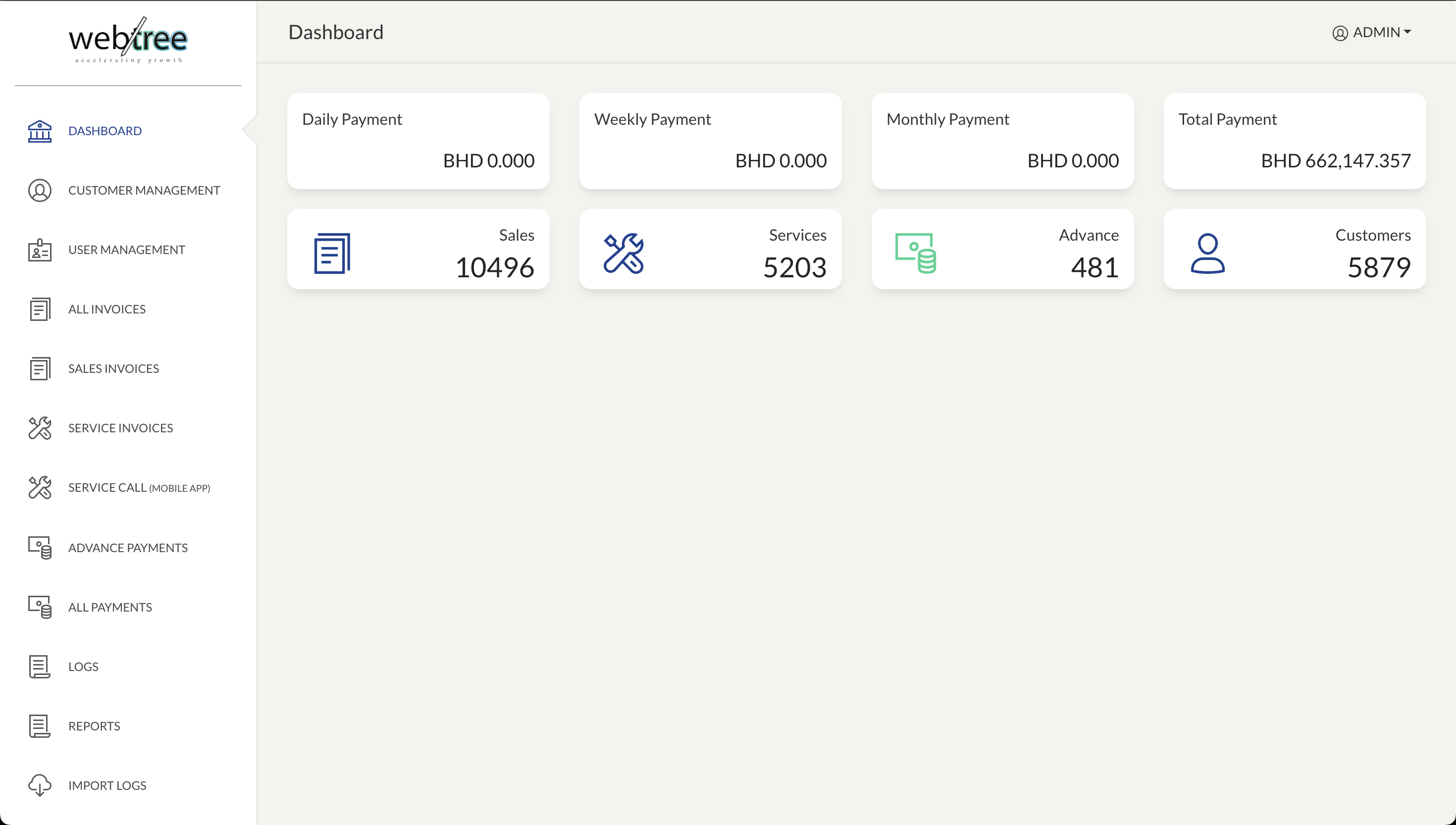Click the Dashboard navigation icon
This screenshot has height=825, width=1456.
[39, 131]
